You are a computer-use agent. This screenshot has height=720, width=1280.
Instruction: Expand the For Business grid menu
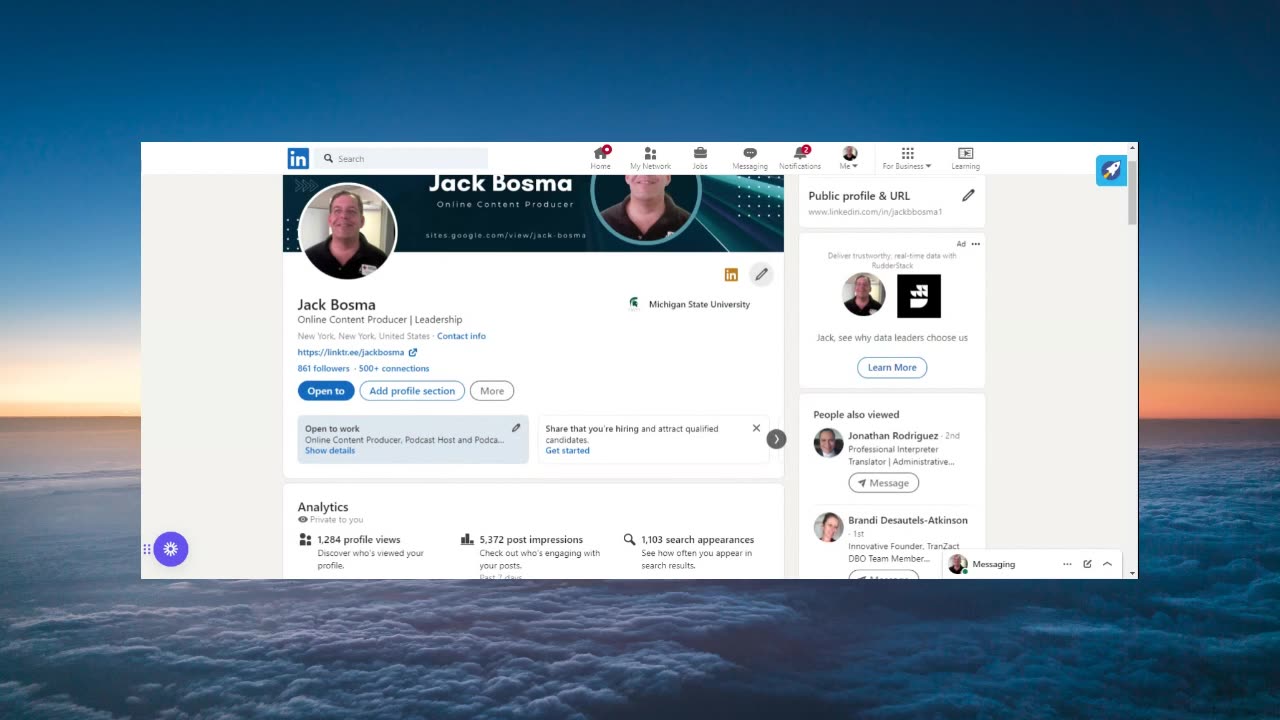[x=907, y=158]
